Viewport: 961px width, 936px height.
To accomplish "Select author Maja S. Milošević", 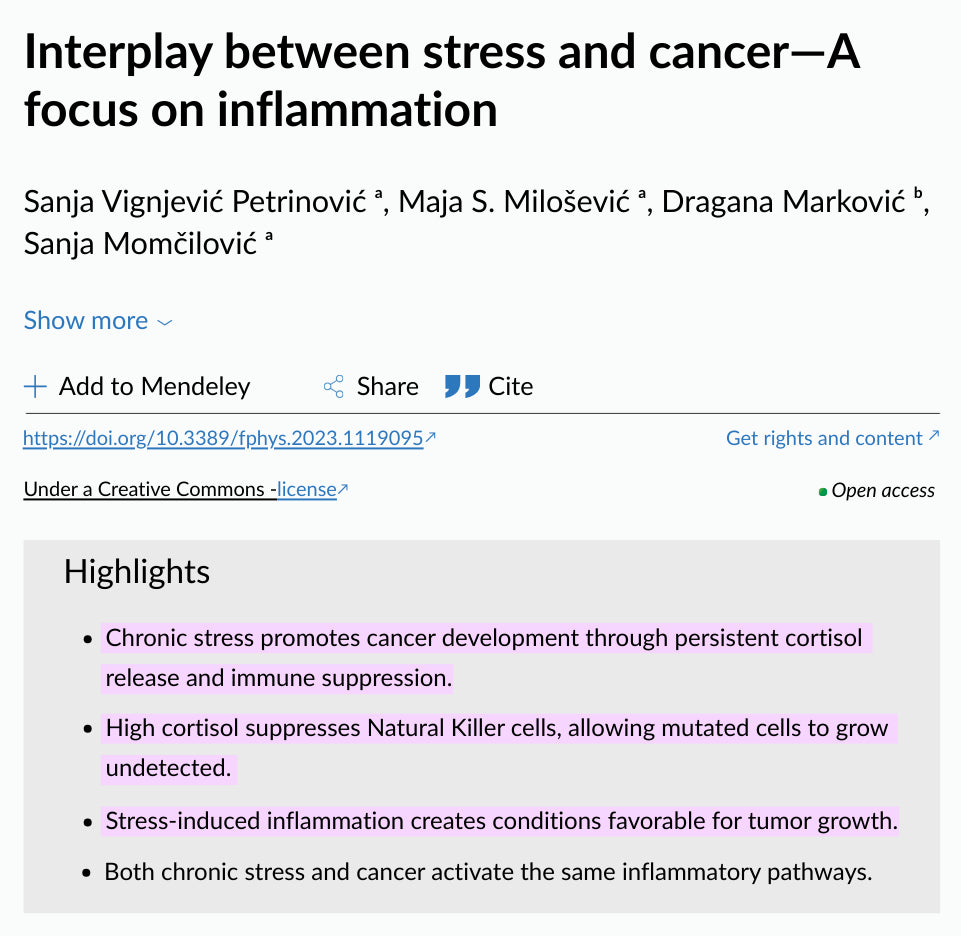I will click(514, 202).
